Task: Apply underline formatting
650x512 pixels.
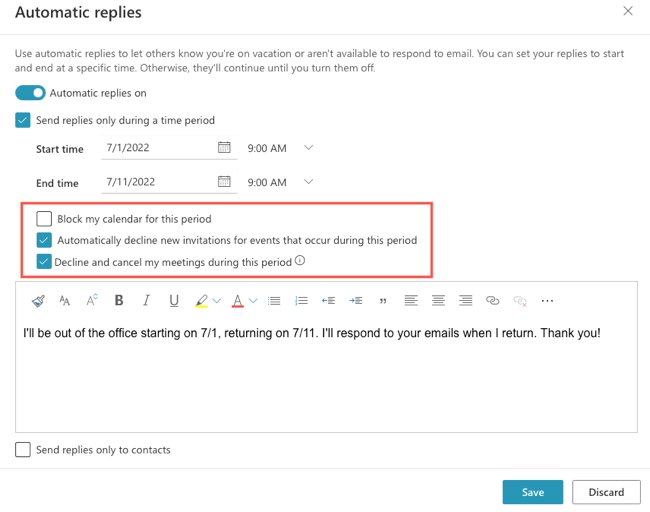Action: tap(174, 300)
